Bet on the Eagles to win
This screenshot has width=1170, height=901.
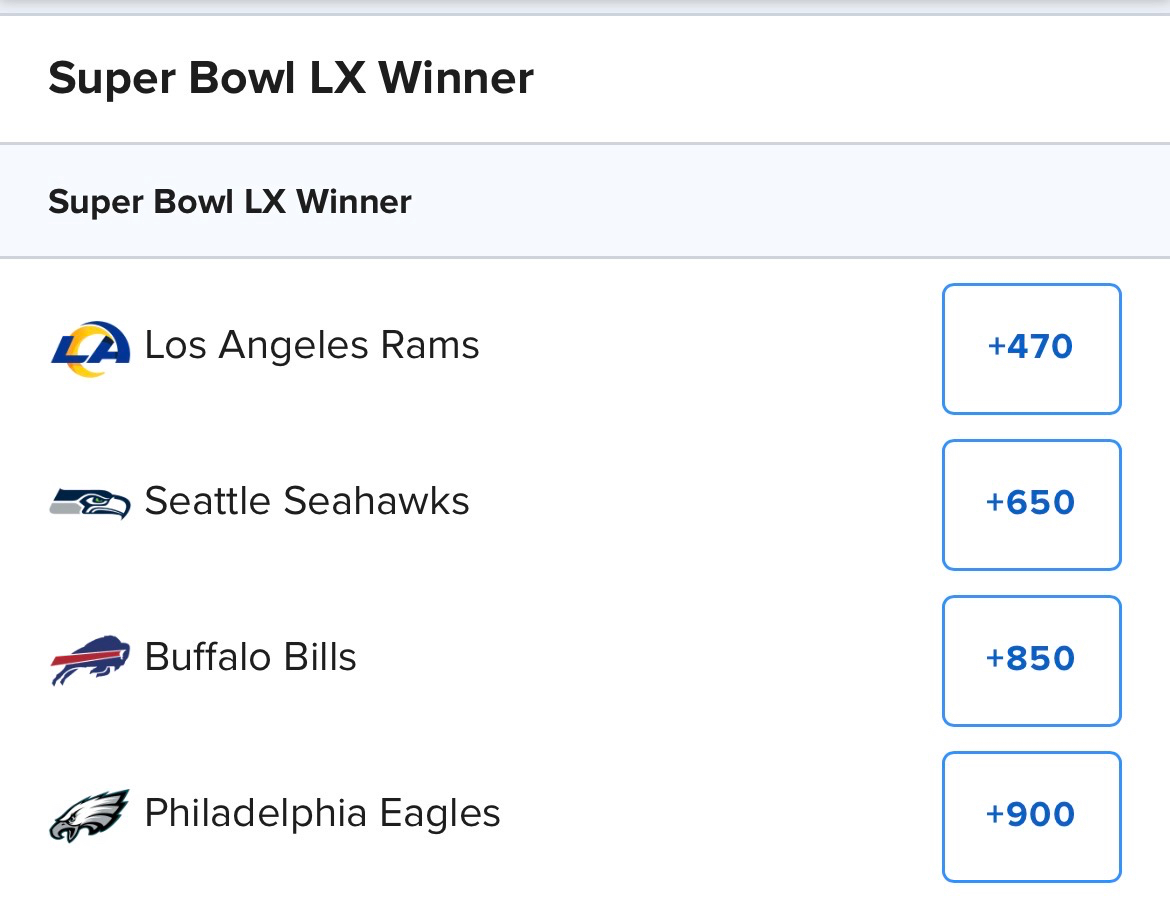coord(1031,816)
